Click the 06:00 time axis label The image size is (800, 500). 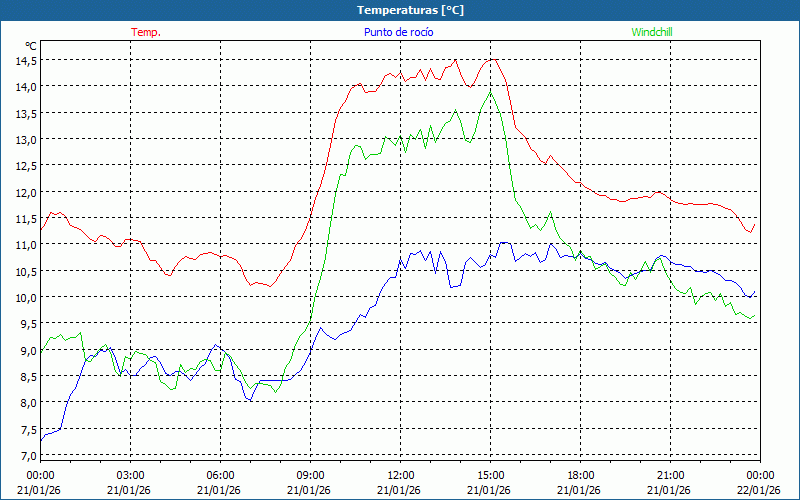point(220,475)
